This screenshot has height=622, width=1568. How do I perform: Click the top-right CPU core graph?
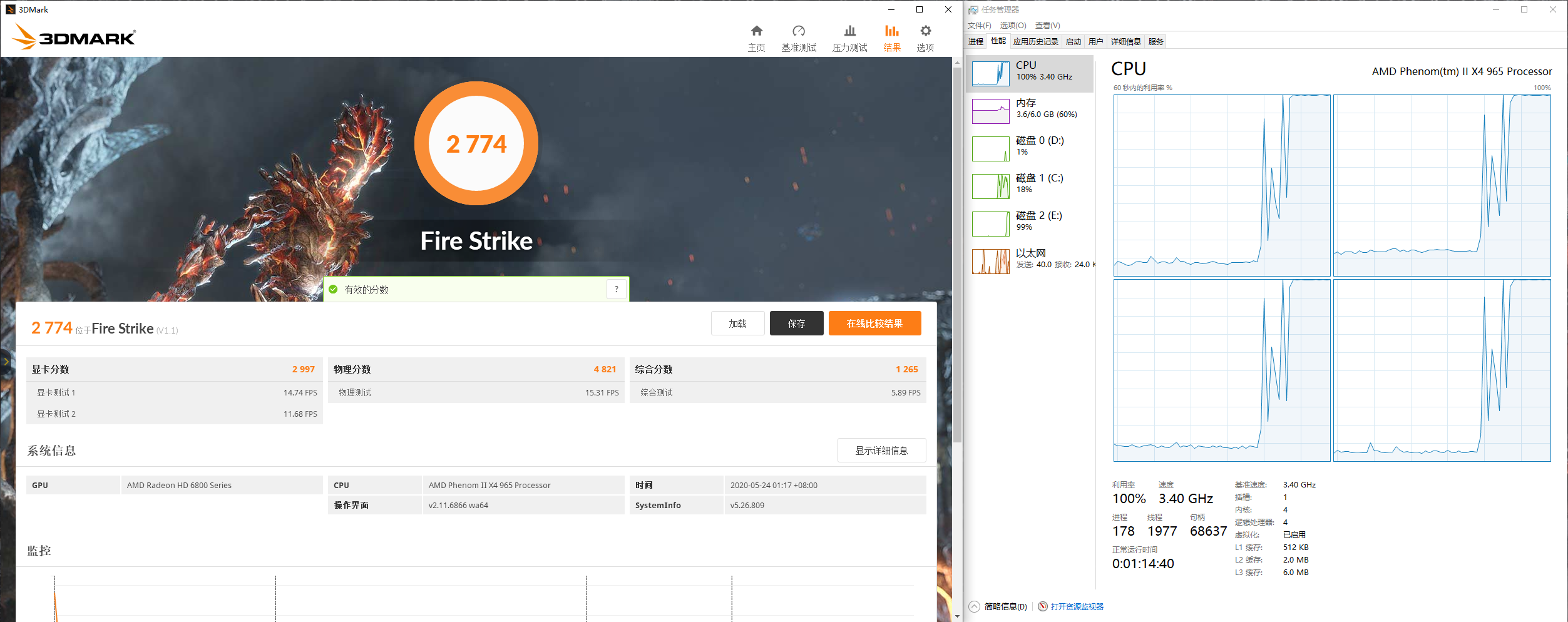click(1442, 185)
